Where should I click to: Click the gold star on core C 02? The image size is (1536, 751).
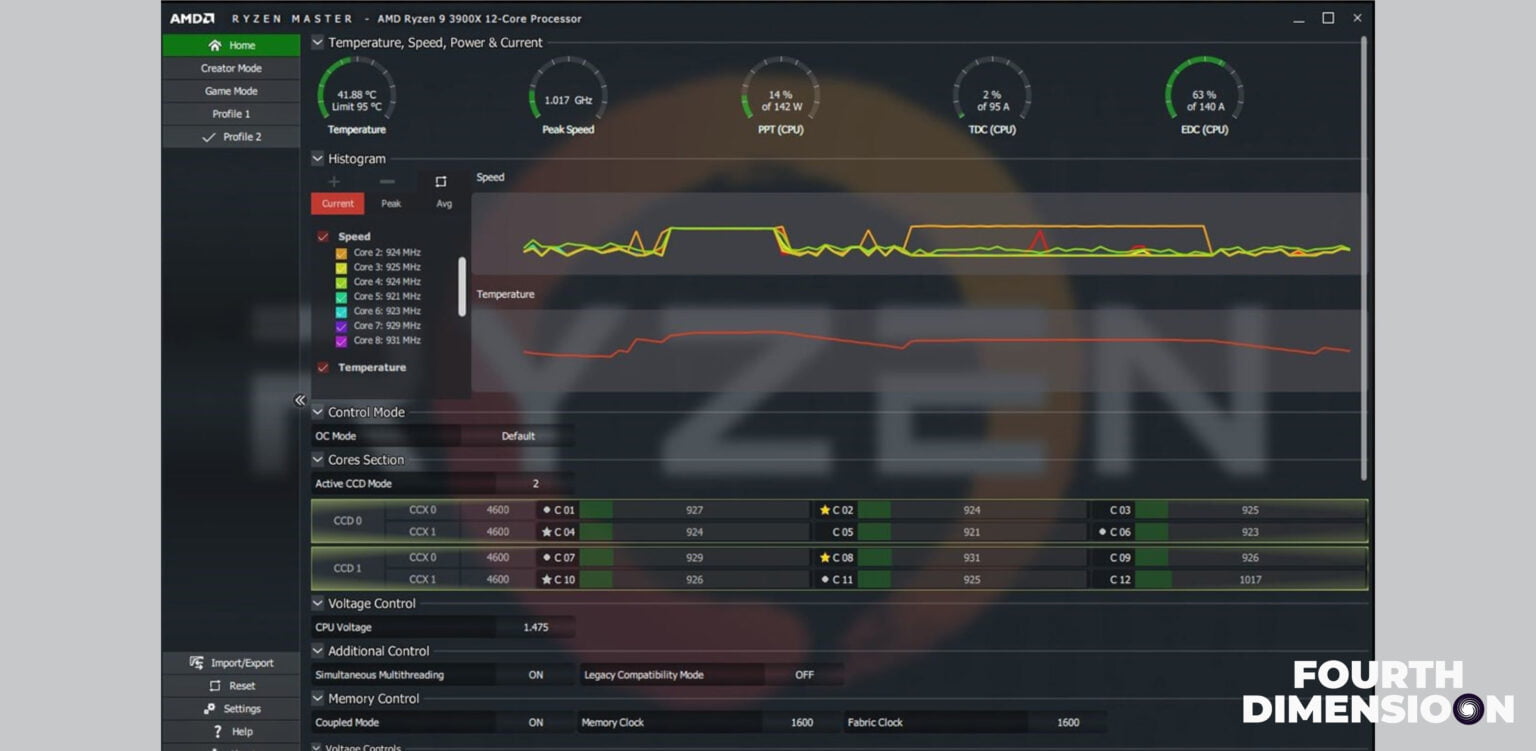click(825, 510)
